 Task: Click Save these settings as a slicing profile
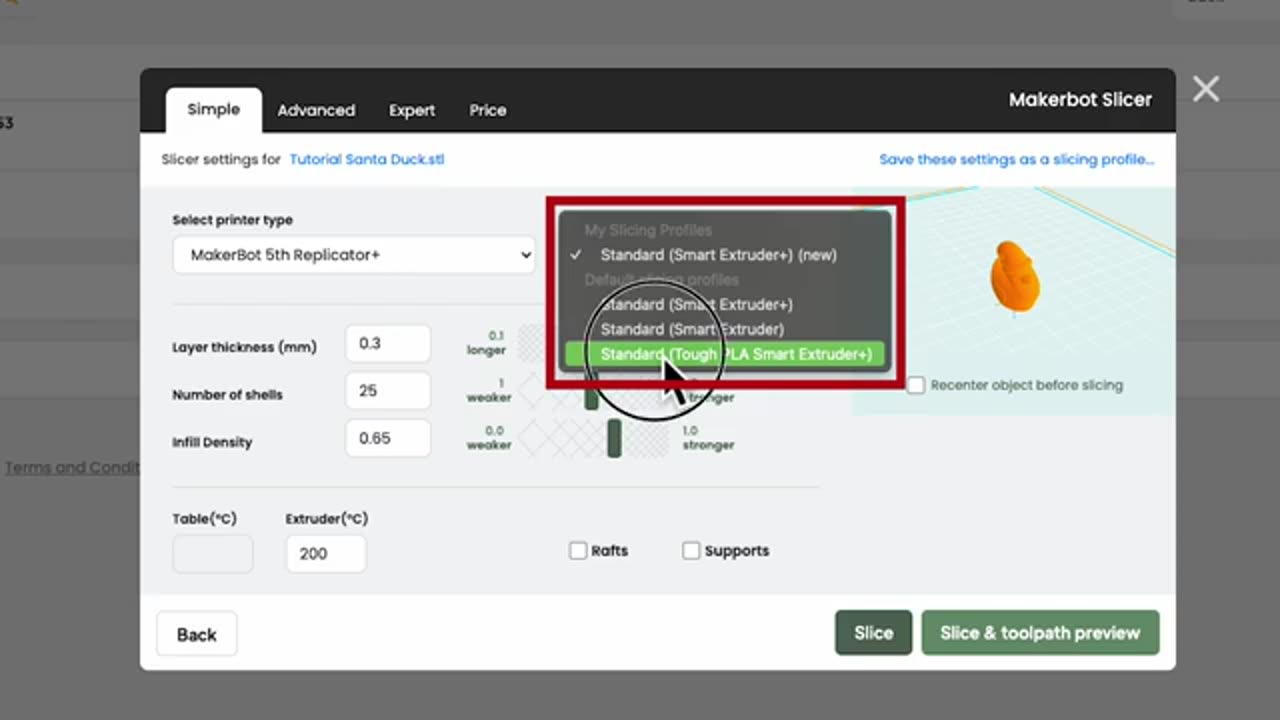tap(1016, 159)
